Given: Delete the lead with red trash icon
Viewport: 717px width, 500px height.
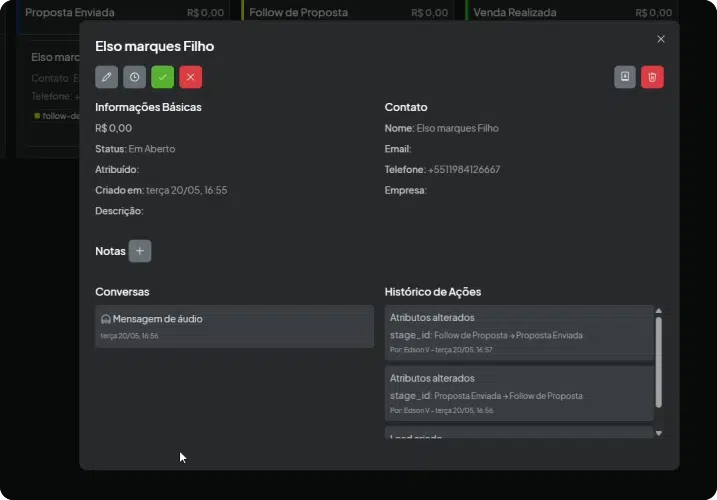Looking at the screenshot, I should [653, 77].
